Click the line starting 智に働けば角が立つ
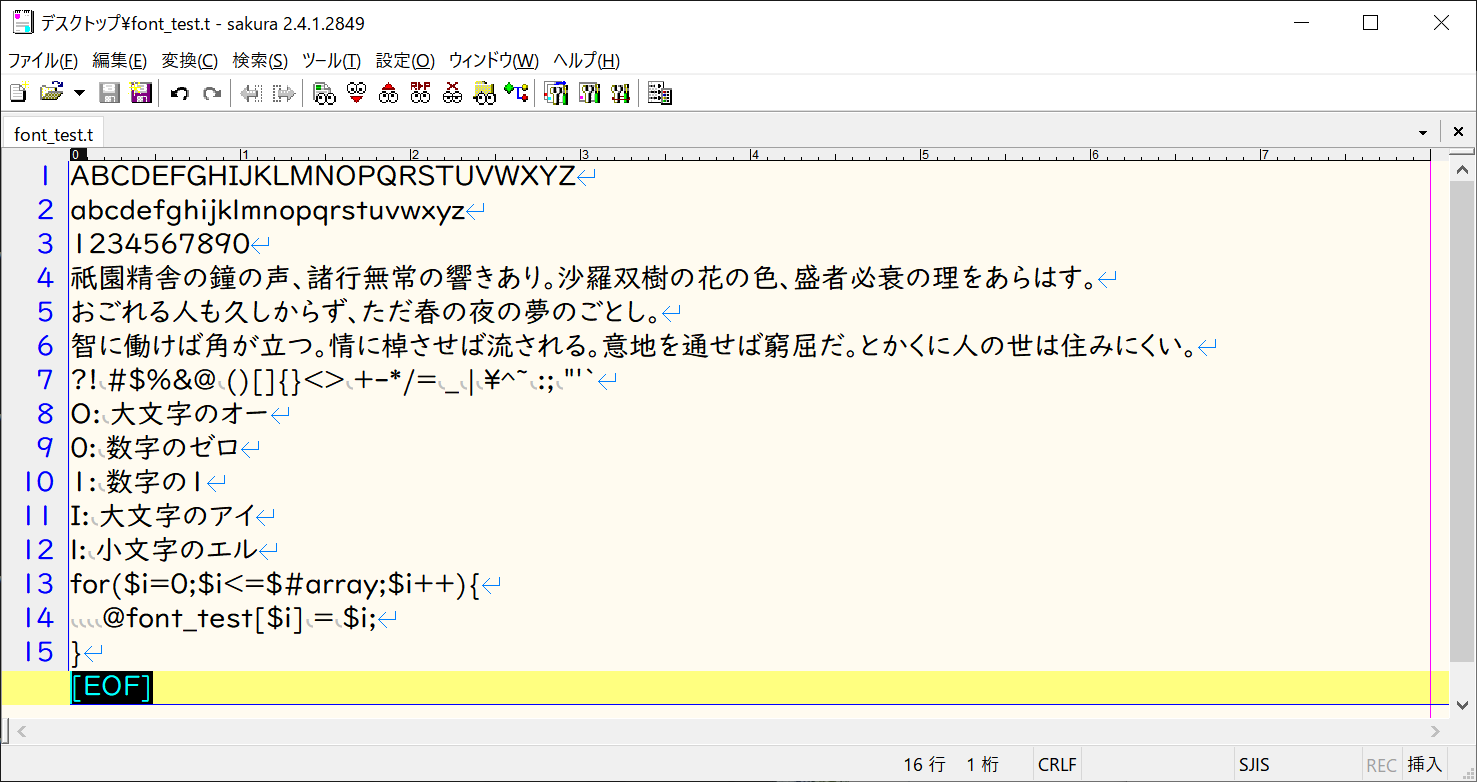The width and height of the screenshot is (1477, 782). coord(633,346)
